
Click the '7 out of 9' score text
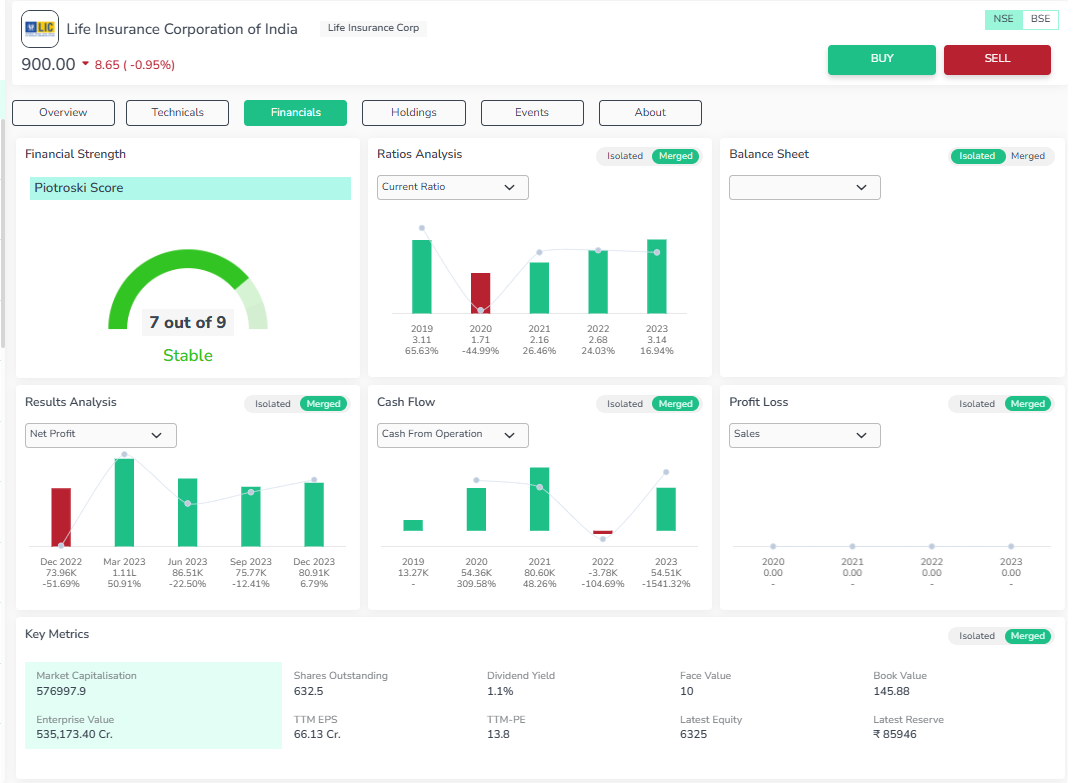tap(188, 322)
